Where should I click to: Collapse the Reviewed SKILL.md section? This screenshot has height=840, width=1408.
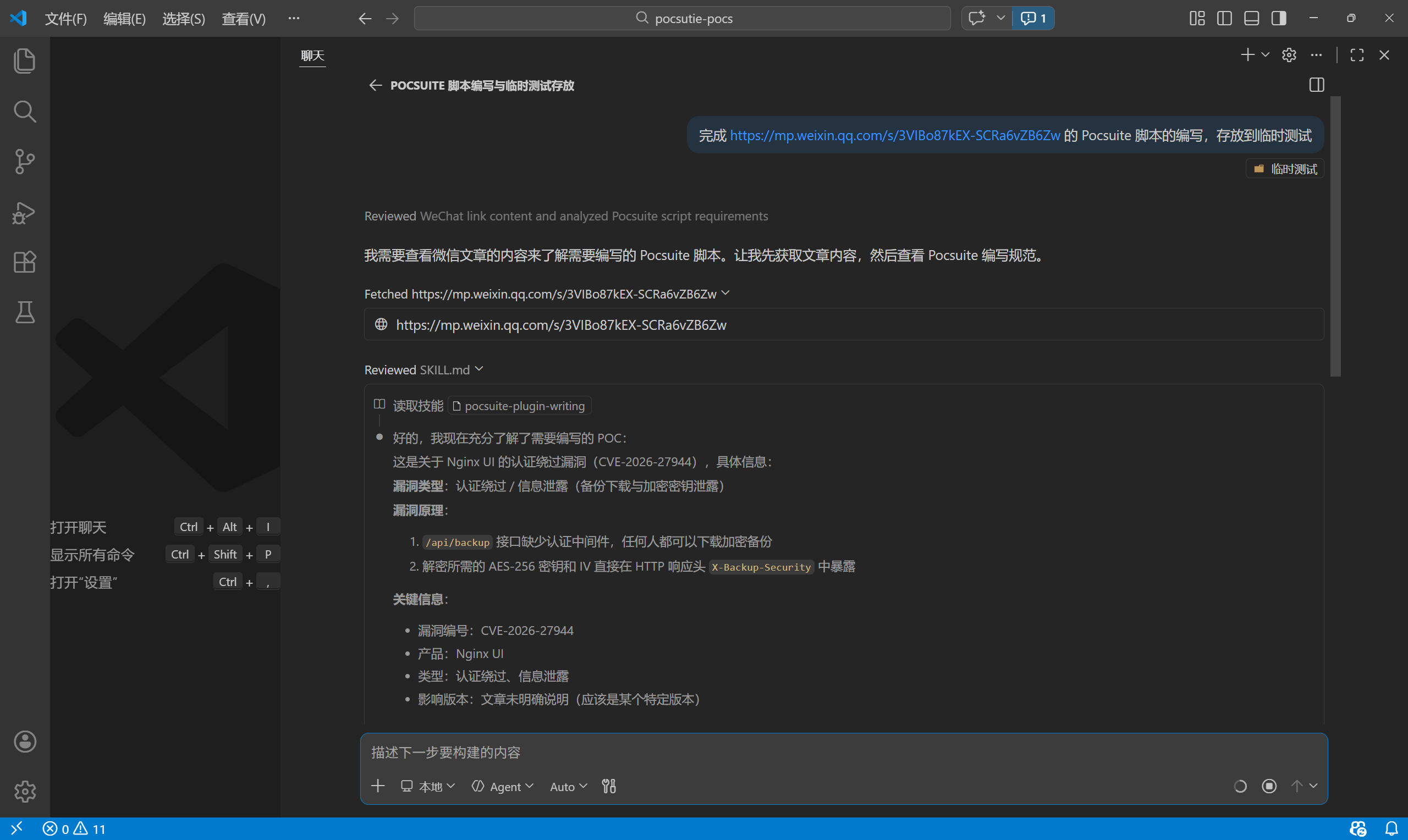point(479,368)
